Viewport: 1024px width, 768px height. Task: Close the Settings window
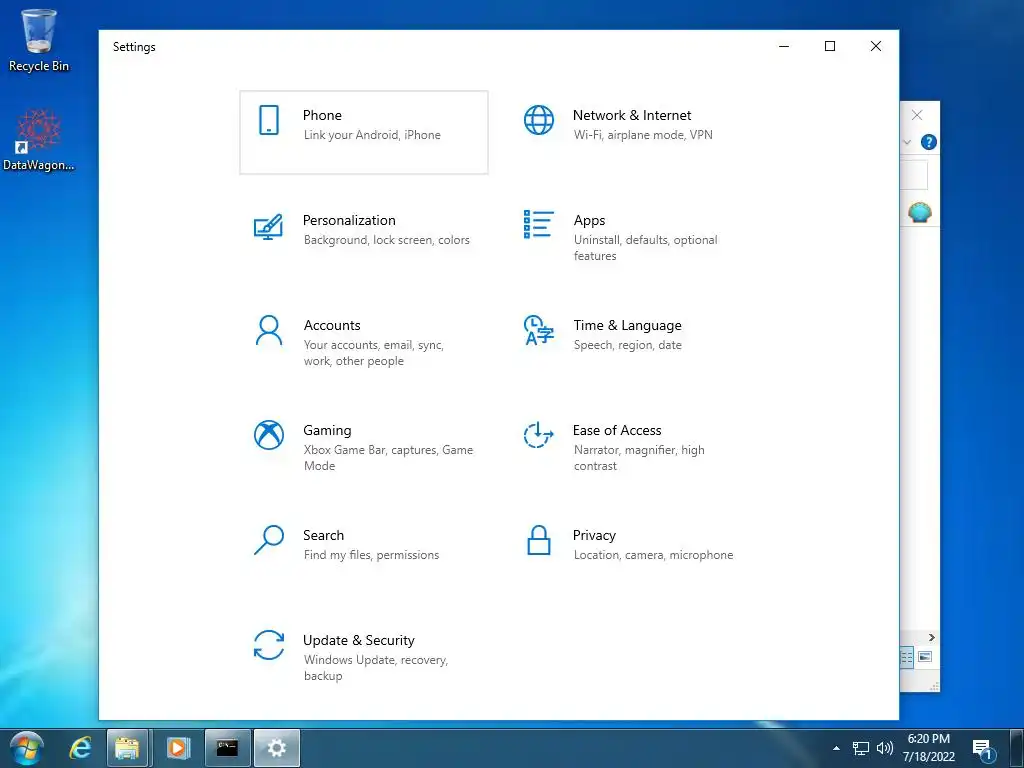pyautogui.click(x=876, y=46)
